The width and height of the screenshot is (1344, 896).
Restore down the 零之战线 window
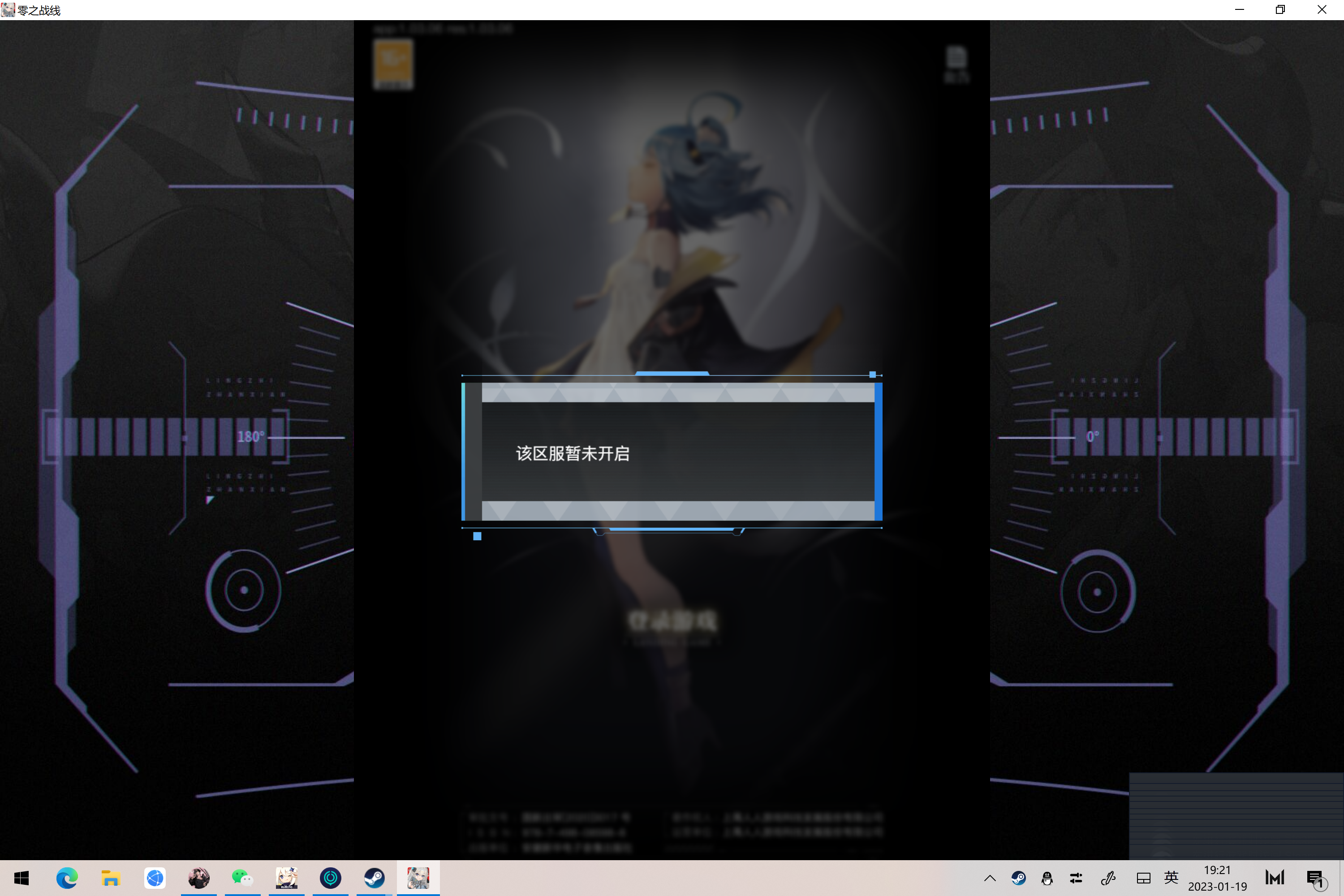tap(1280, 10)
